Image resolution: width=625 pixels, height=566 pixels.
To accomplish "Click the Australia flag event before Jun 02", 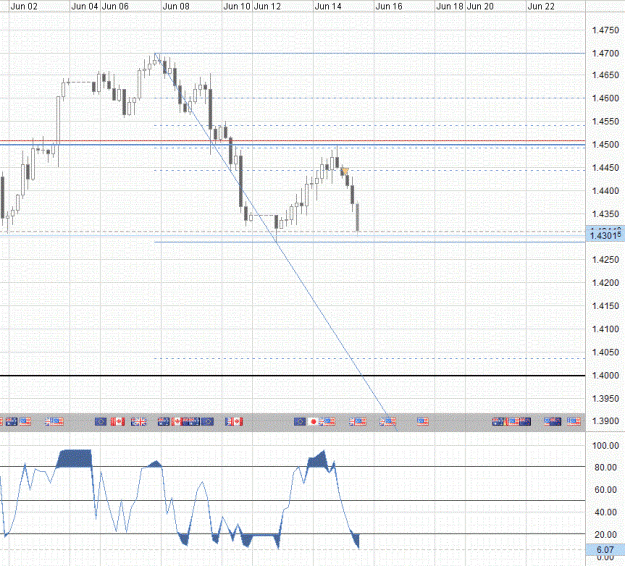I will tap(12, 422).
